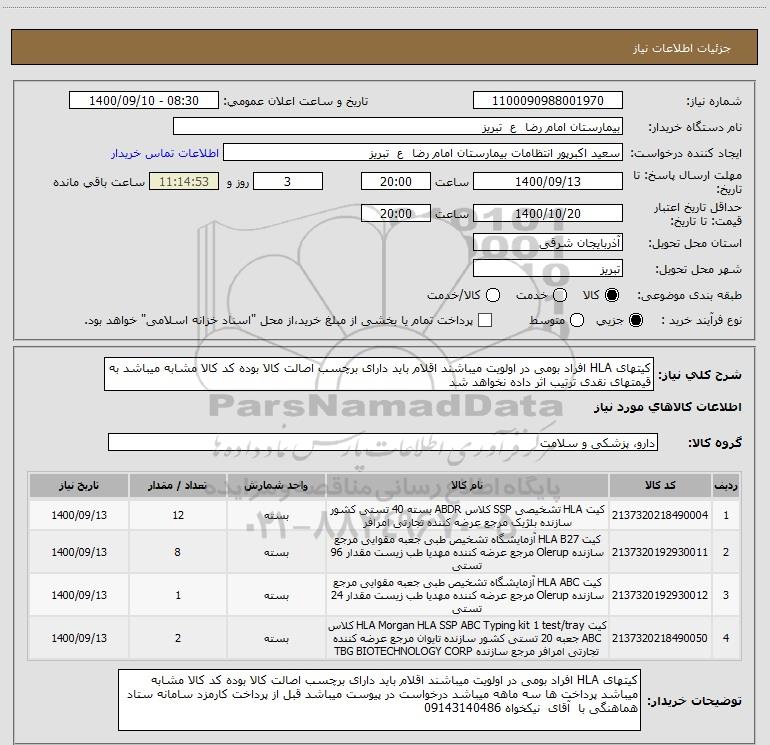Click the کد کالا column header

coord(660,485)
